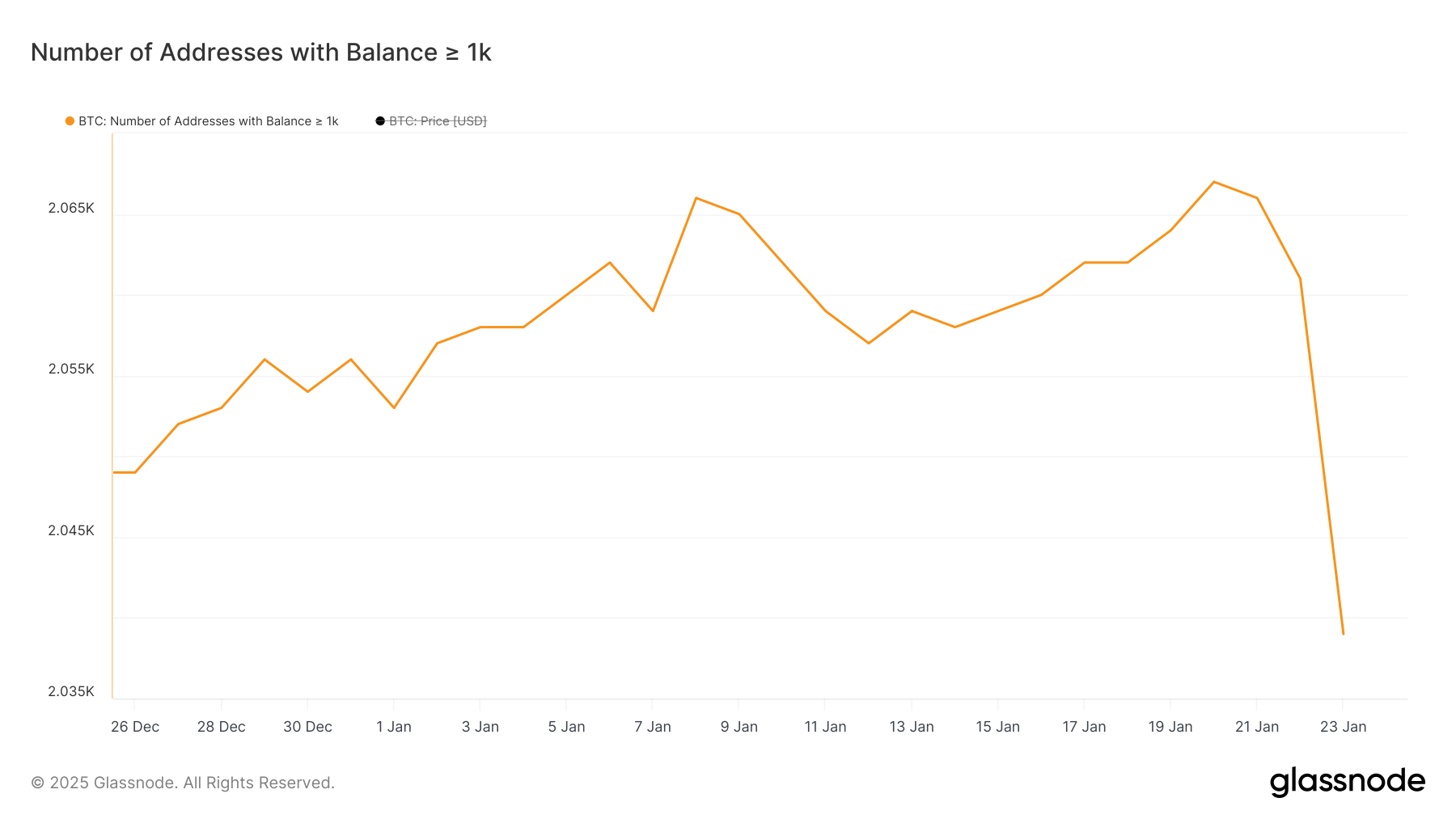Click the 8 Jan peak on the line

696,198
